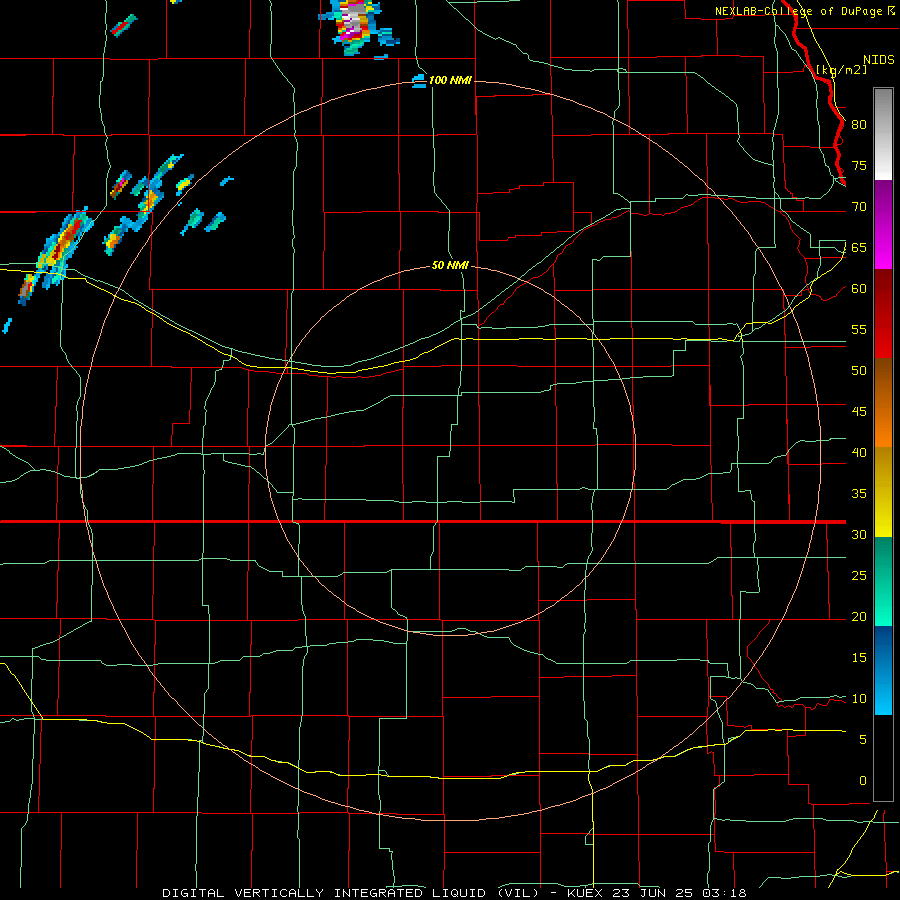Click the small red-cored echo in top-left corner
The width and height of the screenshot is (900, 900).
tap(123, 26)
